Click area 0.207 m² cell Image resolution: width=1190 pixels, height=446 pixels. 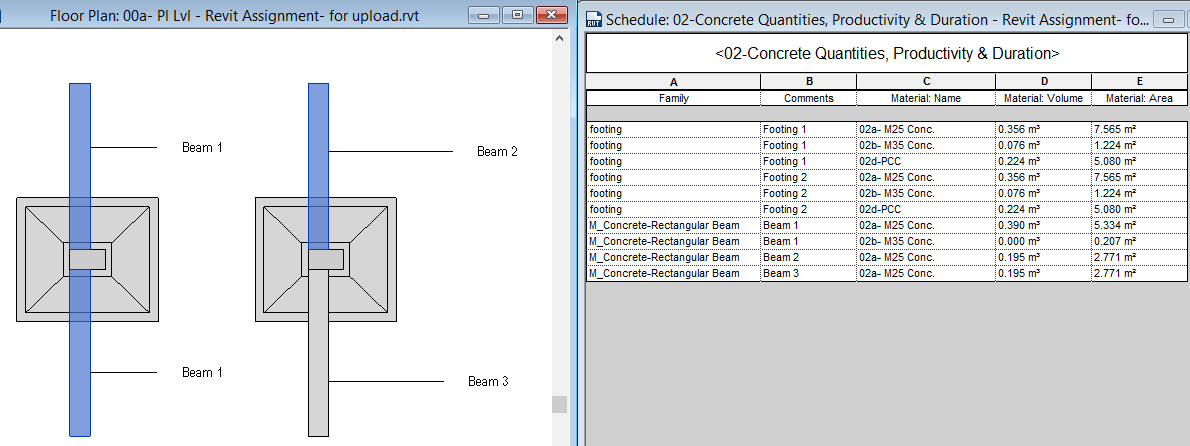1140,241
